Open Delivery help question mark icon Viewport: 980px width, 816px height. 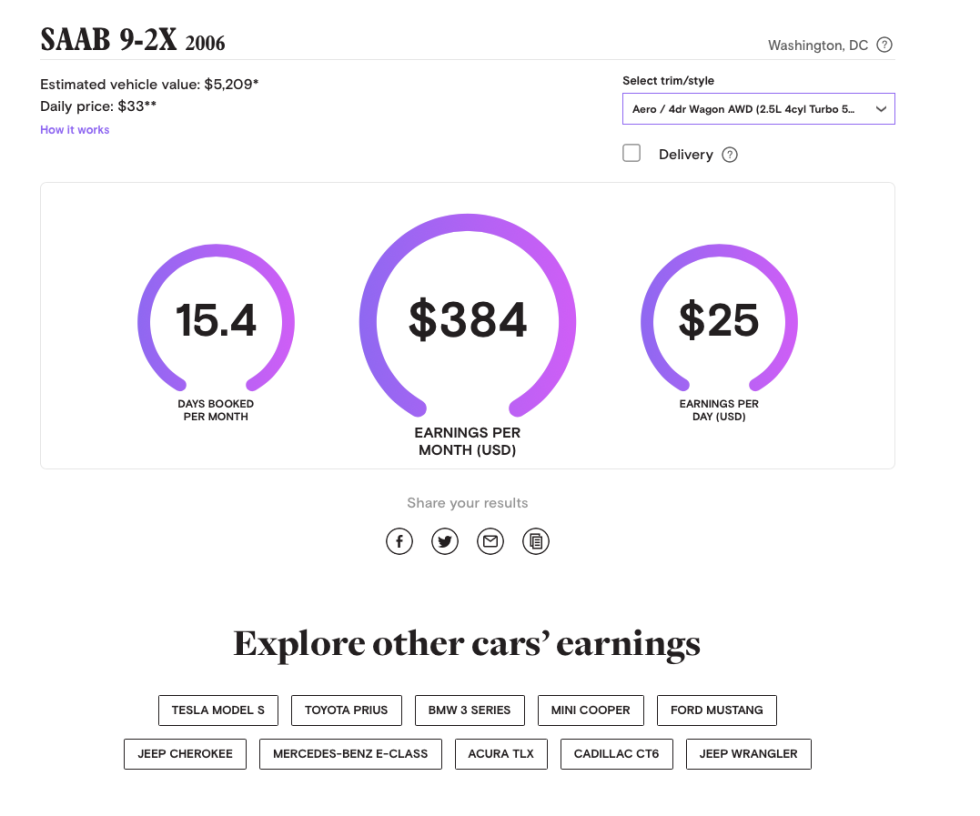[730, 155]
